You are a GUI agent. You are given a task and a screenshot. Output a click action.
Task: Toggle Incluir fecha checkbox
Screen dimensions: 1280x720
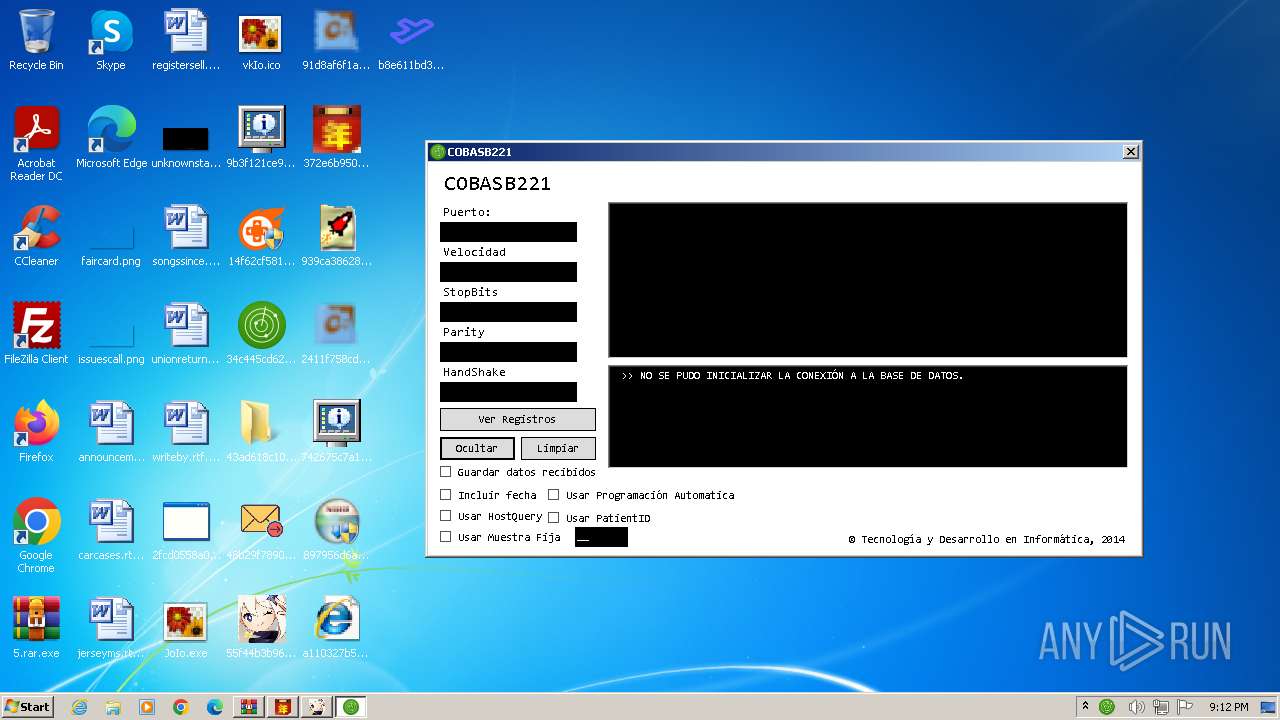tap(446, 494)
